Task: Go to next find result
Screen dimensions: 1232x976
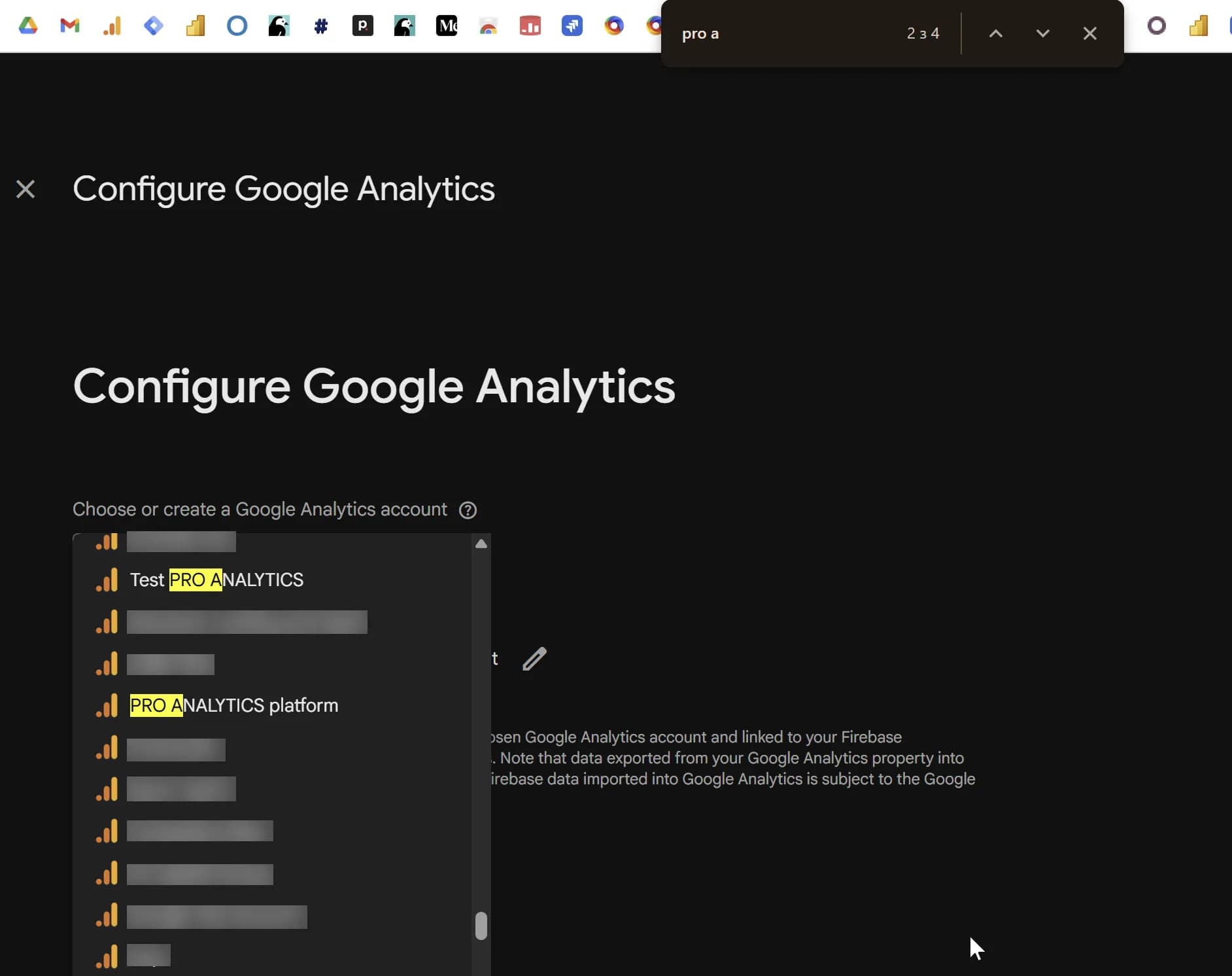Action: (1042, 33)
